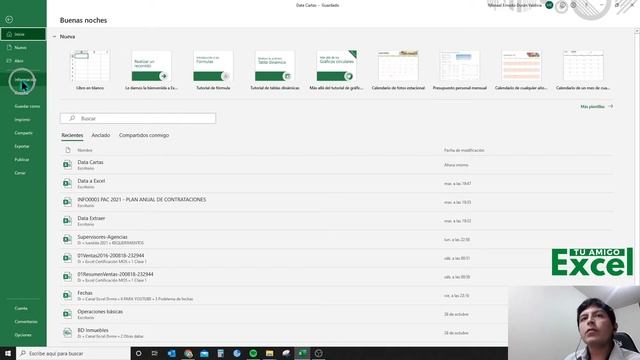Open 01ResumenVentas-200818-232944 file icon
Screen dimensions: 640x360
coord(67,277)
